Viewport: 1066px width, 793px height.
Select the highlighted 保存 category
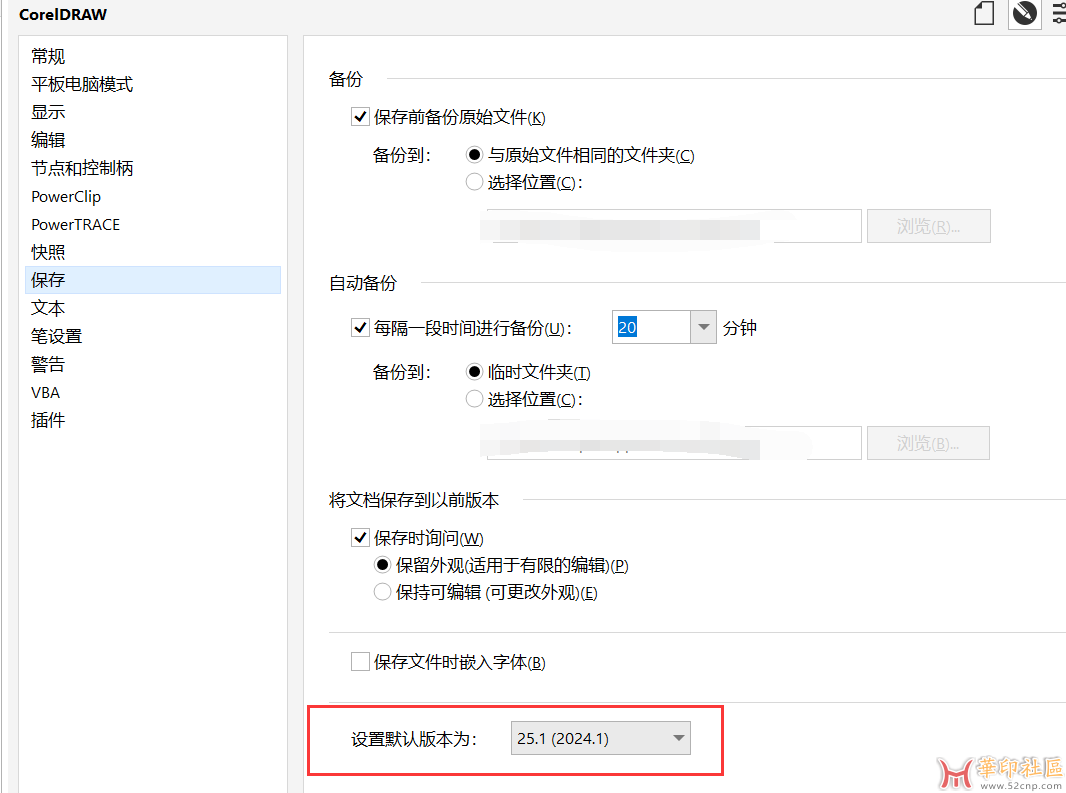[x=153, y=280]
